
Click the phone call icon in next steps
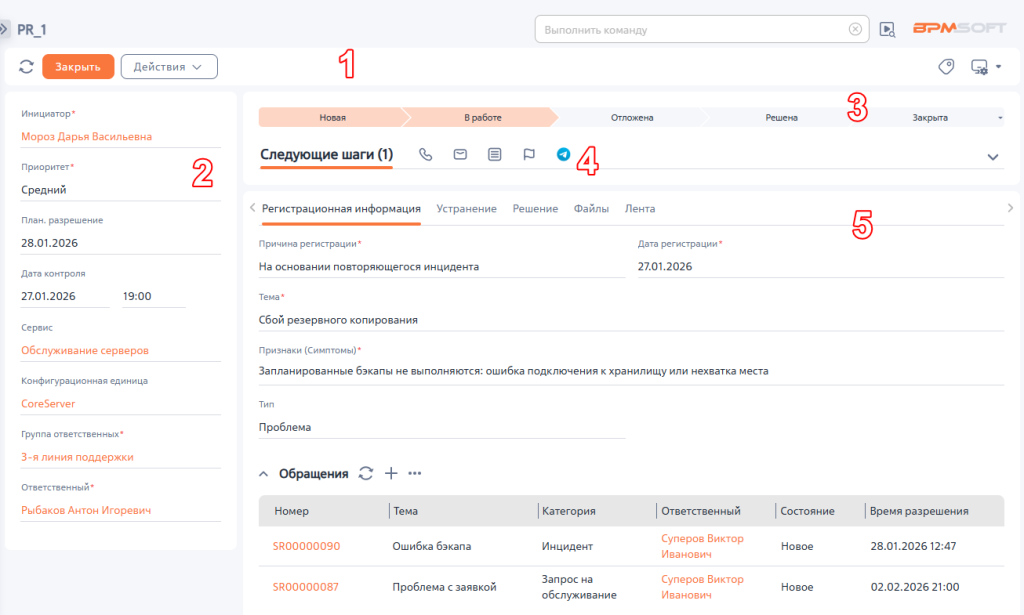[x=426, y=155]
